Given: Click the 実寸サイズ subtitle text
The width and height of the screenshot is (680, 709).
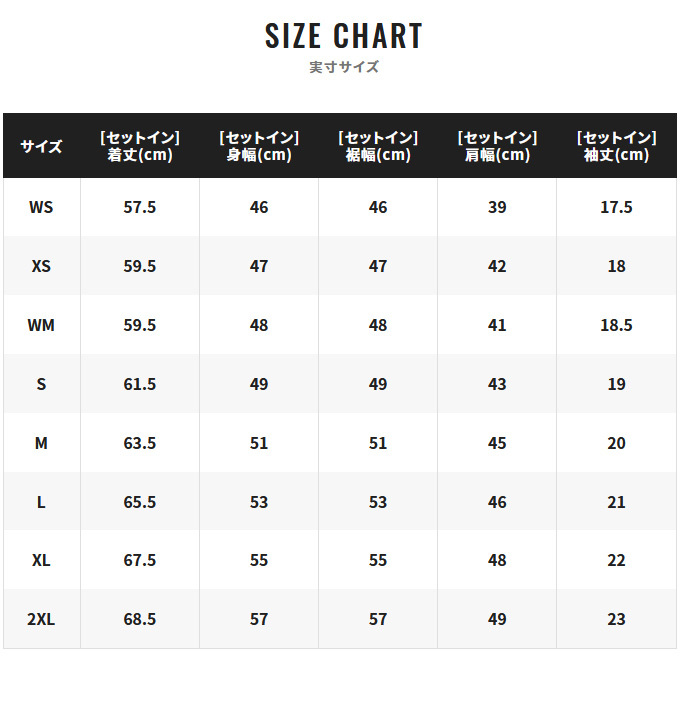Looking at the screenshot, I should coord(343,68).
